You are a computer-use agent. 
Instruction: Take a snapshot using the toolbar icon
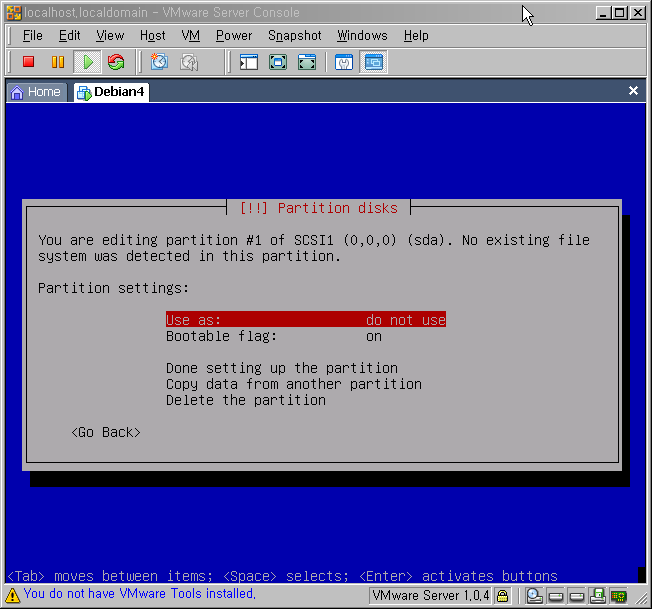coord(159,62)
